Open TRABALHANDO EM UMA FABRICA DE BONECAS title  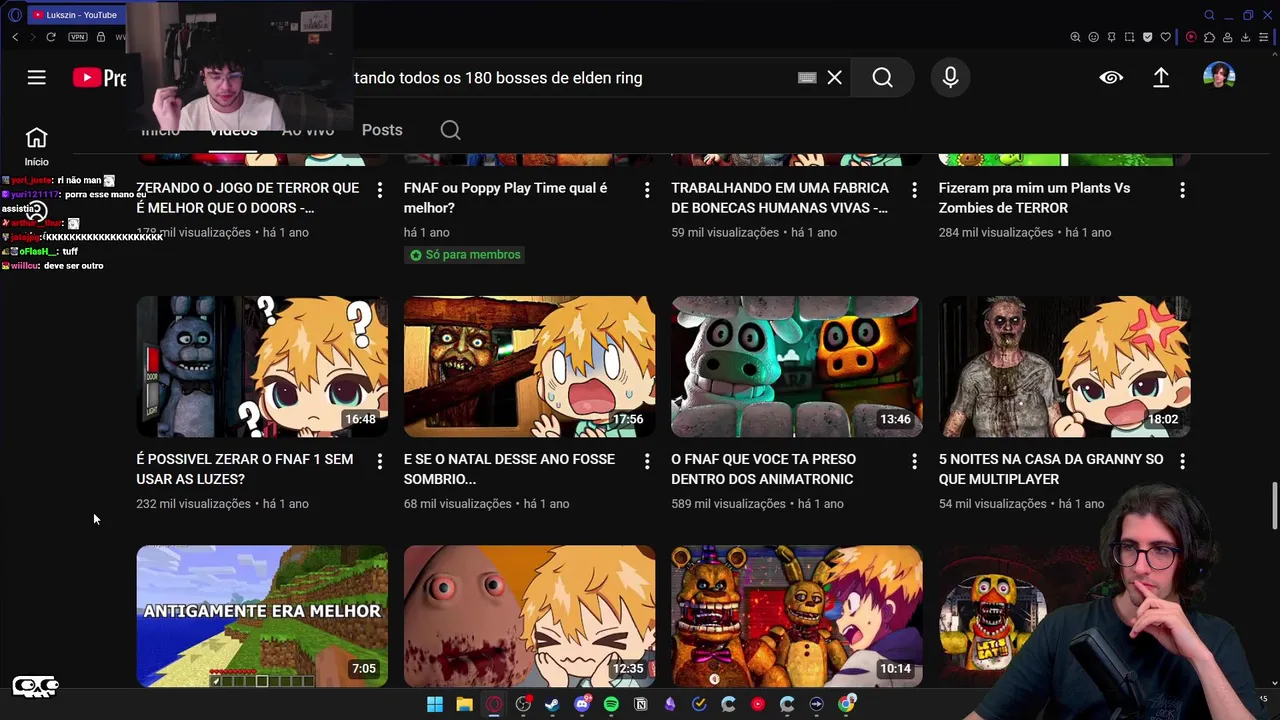pos(780,198)
